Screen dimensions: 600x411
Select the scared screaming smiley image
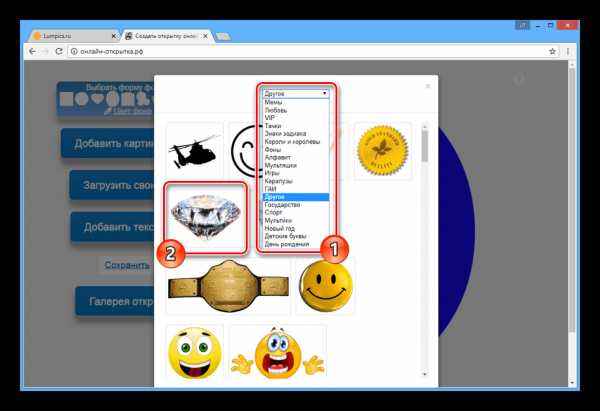pos(278,352)
